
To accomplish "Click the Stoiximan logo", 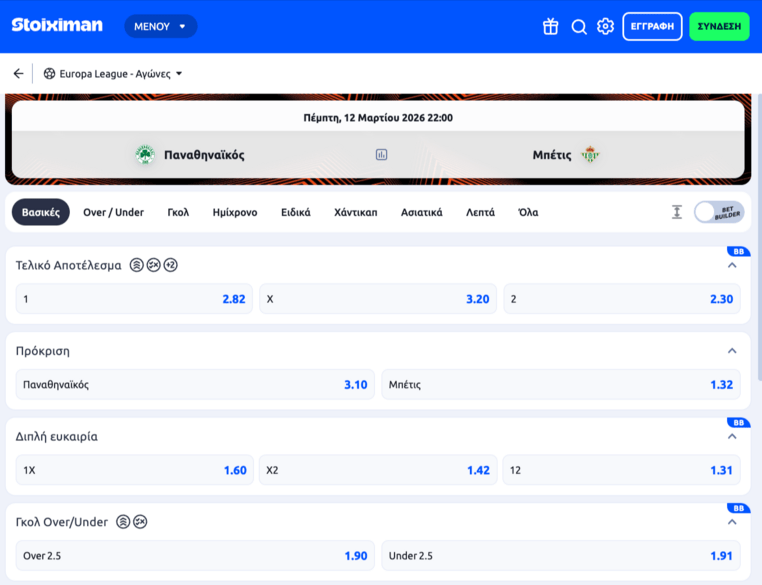I will [x=57, y=26].
